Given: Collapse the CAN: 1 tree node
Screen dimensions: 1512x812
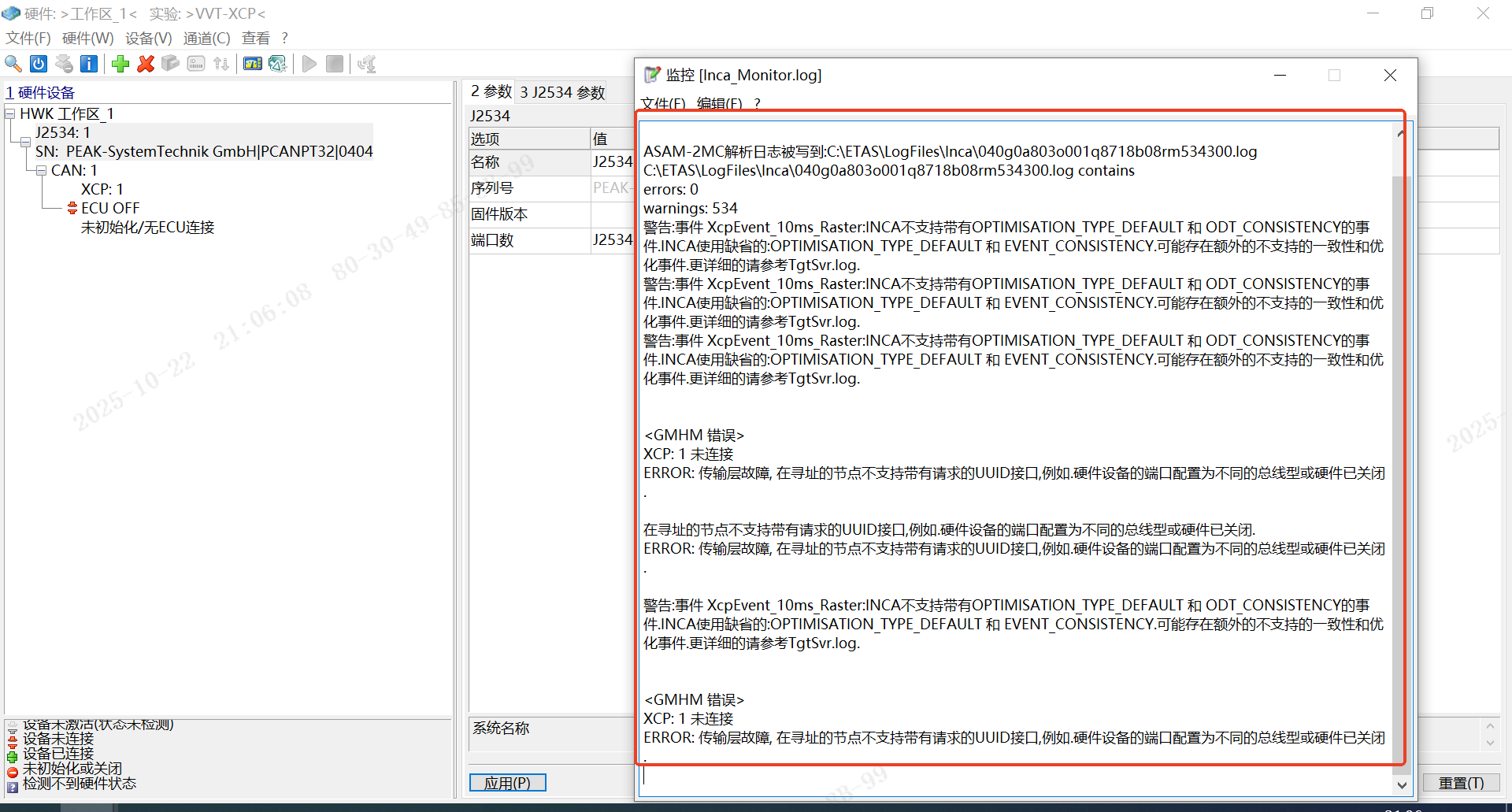Looking at the screenshot, I should [x=42, y=171].
